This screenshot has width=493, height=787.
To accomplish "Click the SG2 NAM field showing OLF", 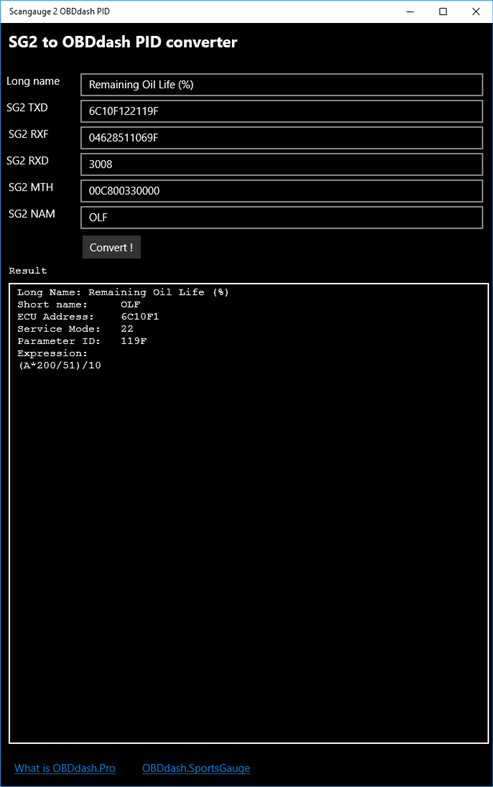I will [x=282, y=217].
